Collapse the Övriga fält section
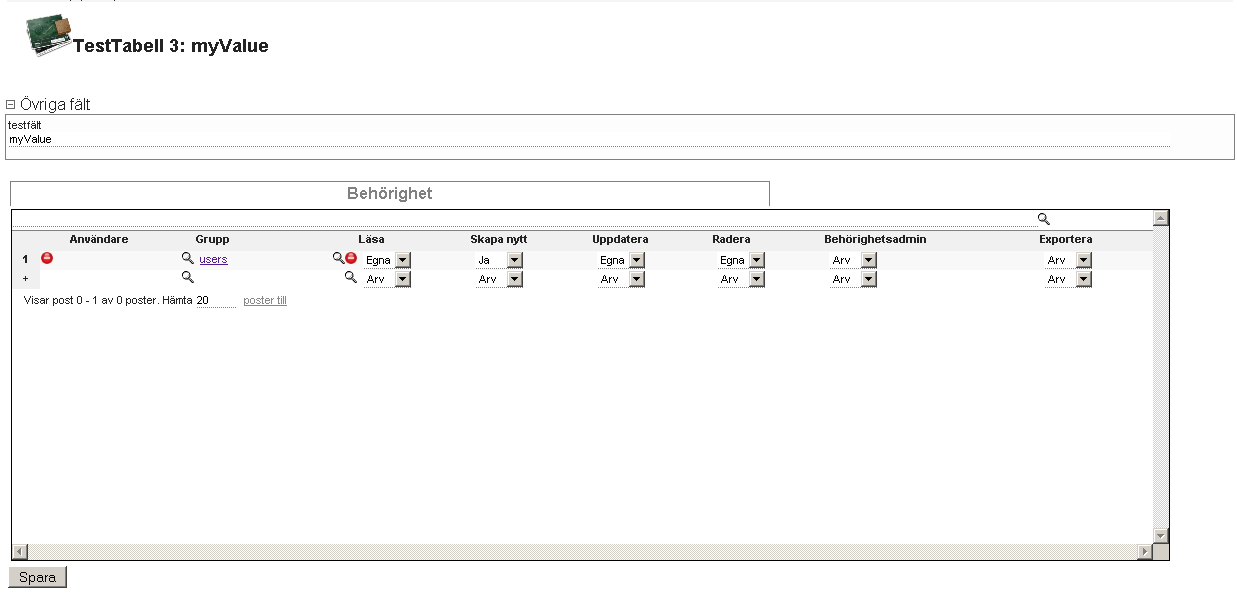Viewport: 1237px width, 593px height. (11, 104)
